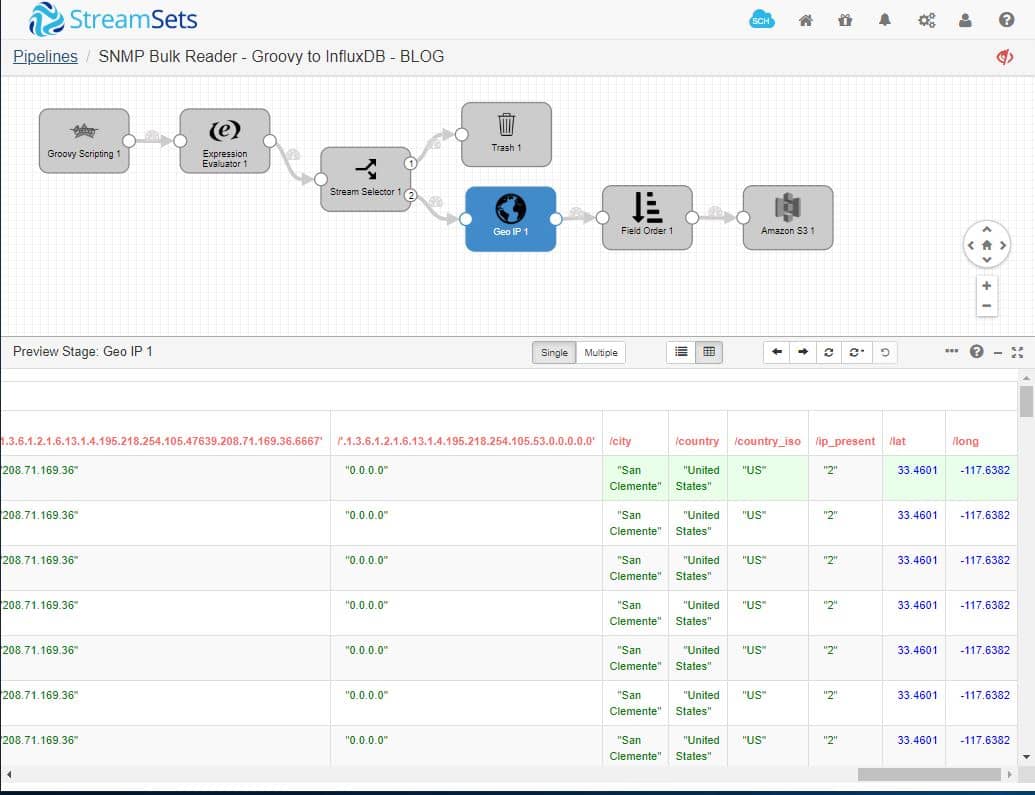Select the Amazon S3 1 destination
This screenshot has height=795, width=1035.
tap(786, 217)
